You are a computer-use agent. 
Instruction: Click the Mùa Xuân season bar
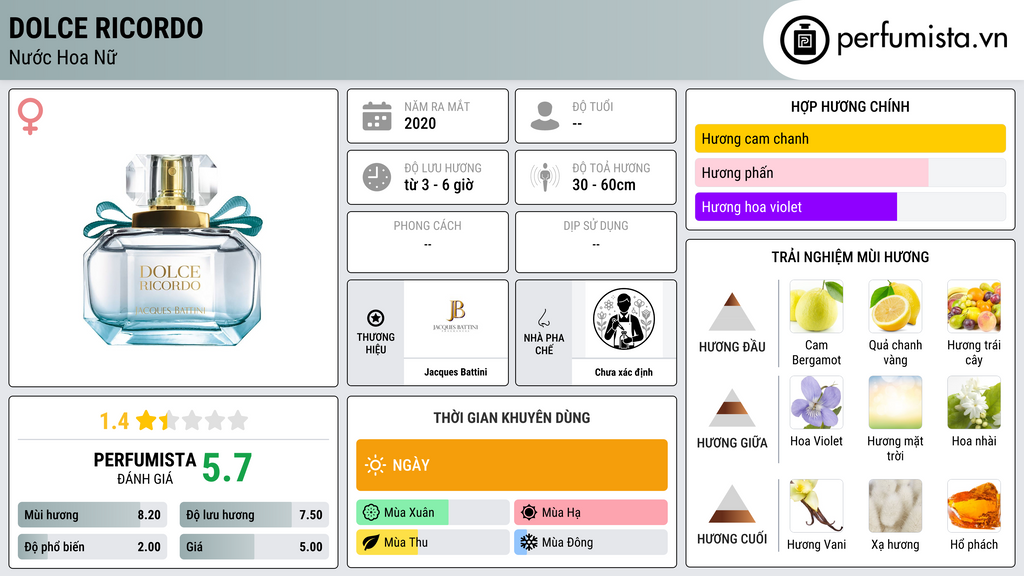pos(433,513)
